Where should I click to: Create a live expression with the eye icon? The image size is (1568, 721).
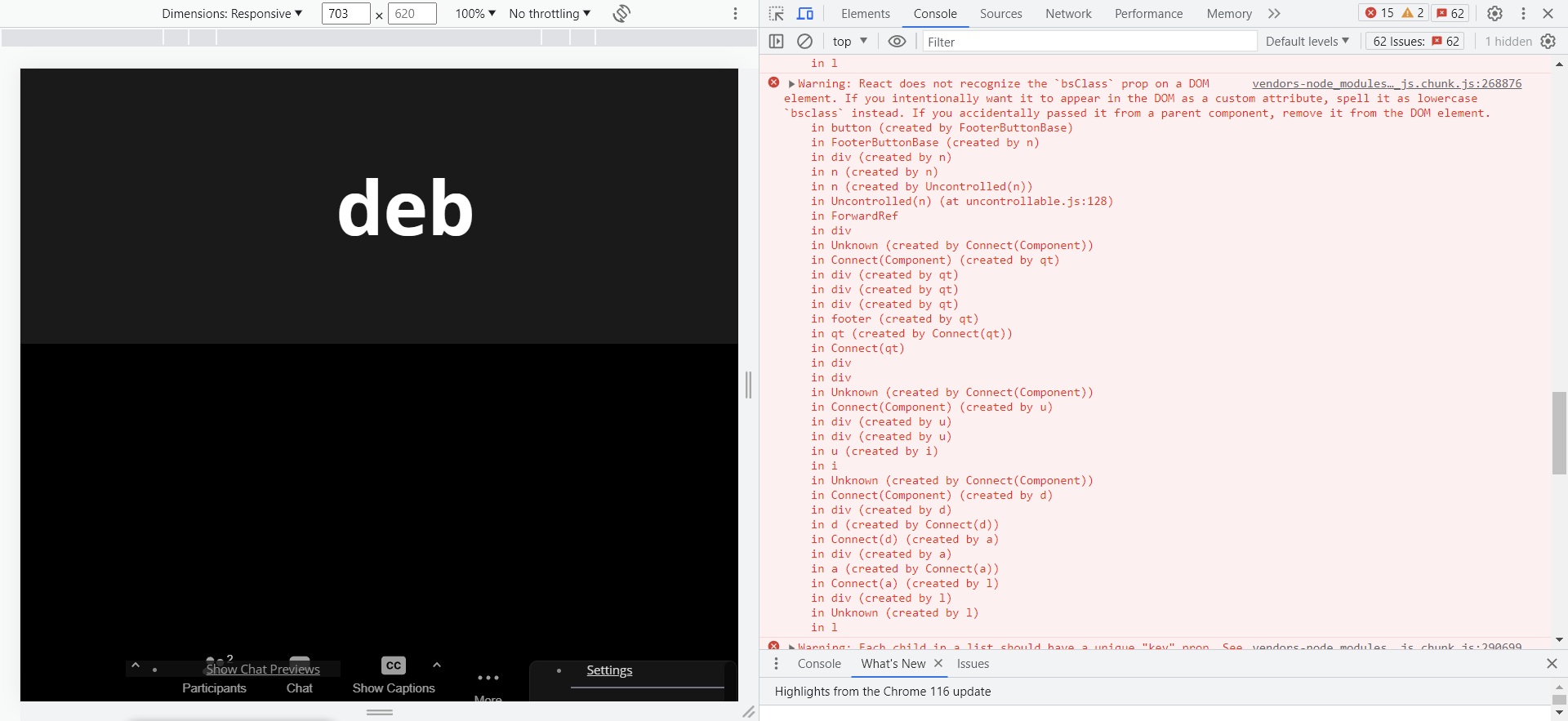click(897, 41)
